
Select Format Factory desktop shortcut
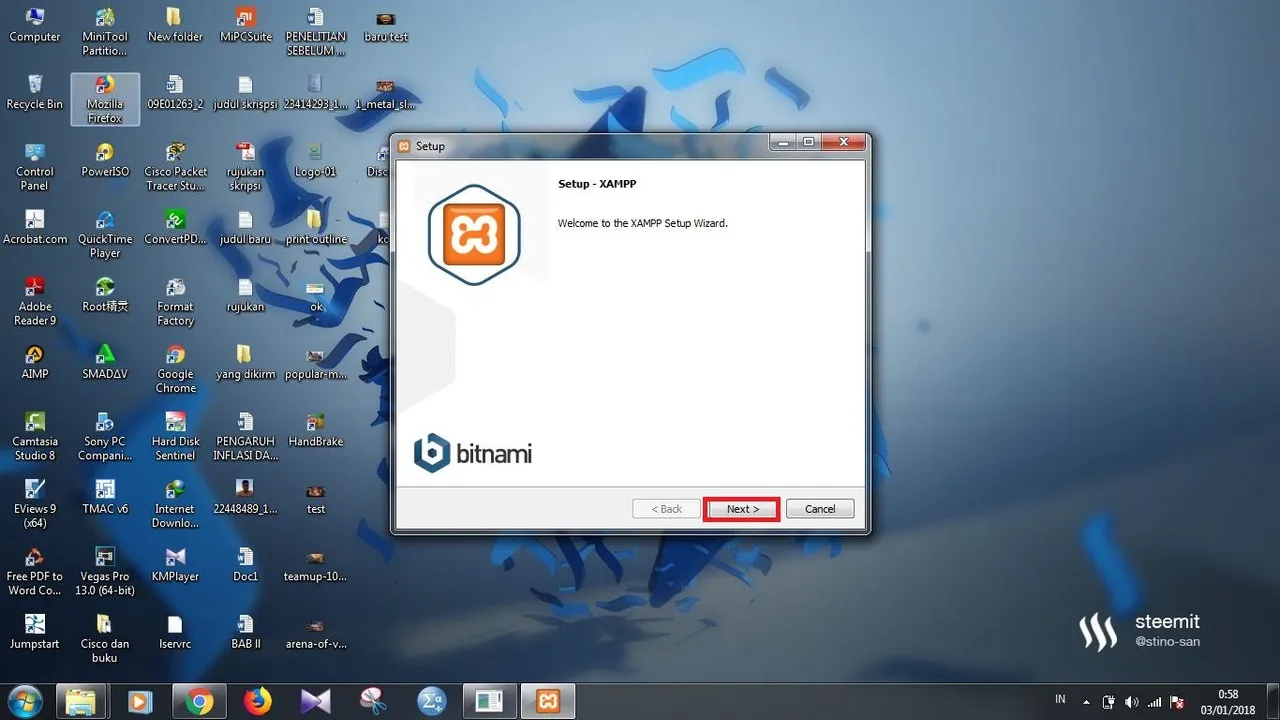coord(175,302)
